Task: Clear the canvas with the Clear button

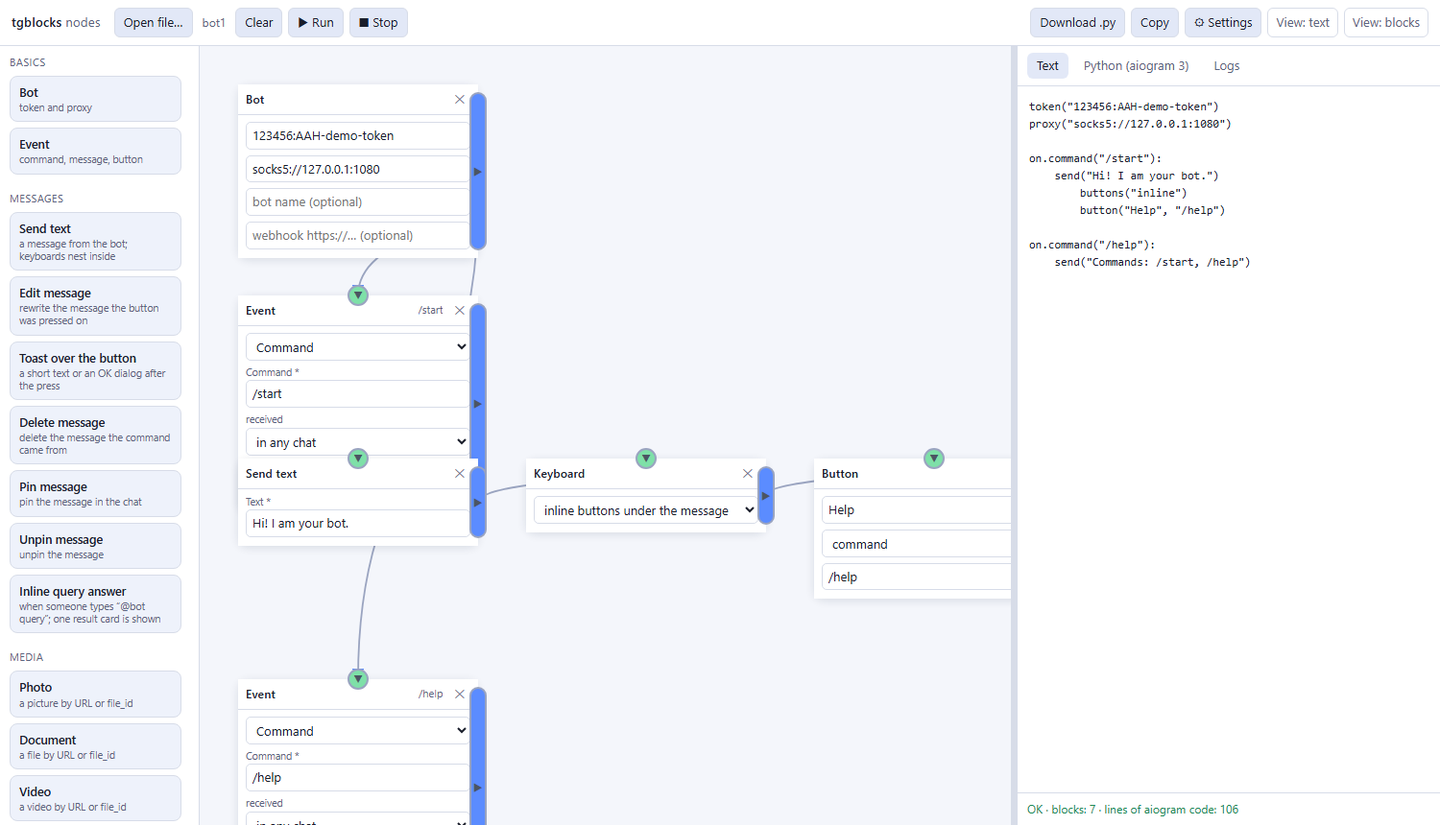Action: coord(259,23)
